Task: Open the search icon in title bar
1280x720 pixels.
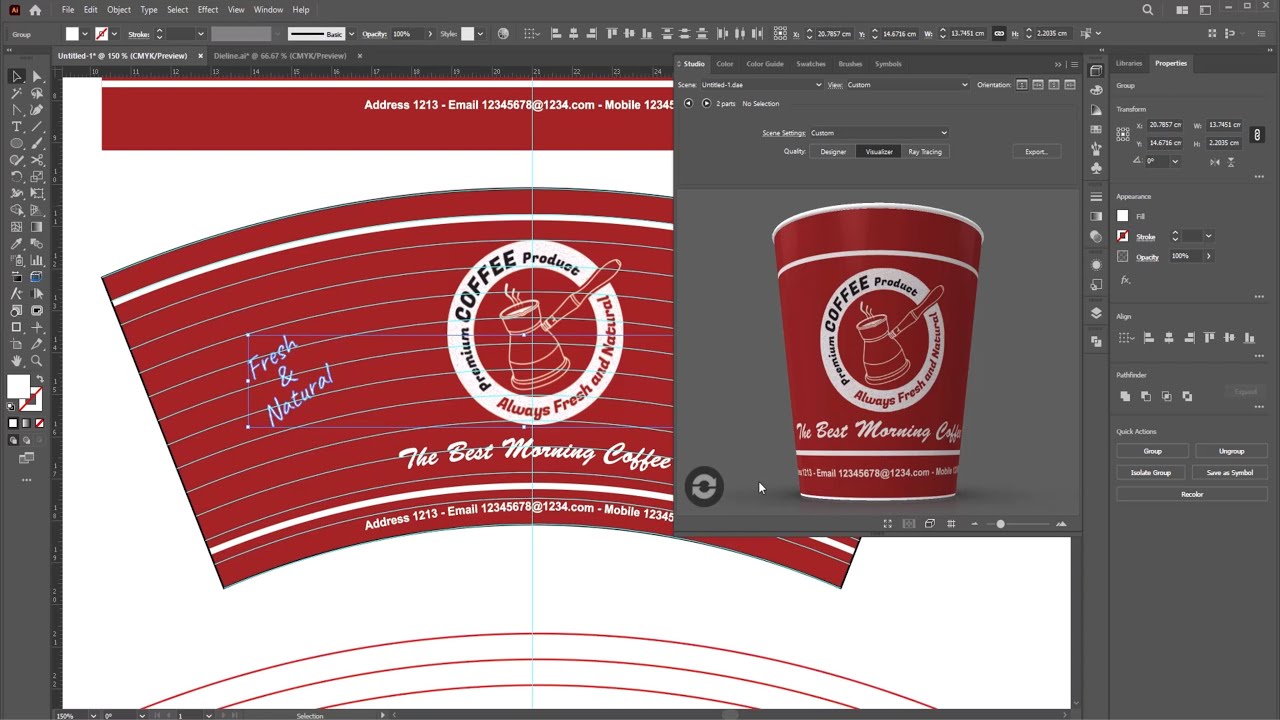Action: [1148, 10]
